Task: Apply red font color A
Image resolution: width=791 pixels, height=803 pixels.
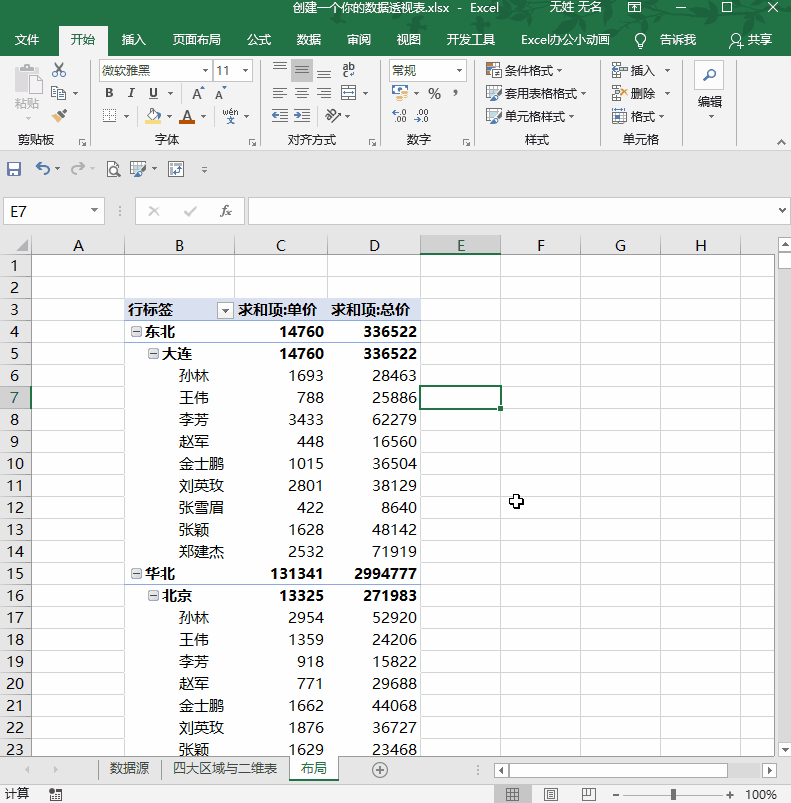Action: 187,116
